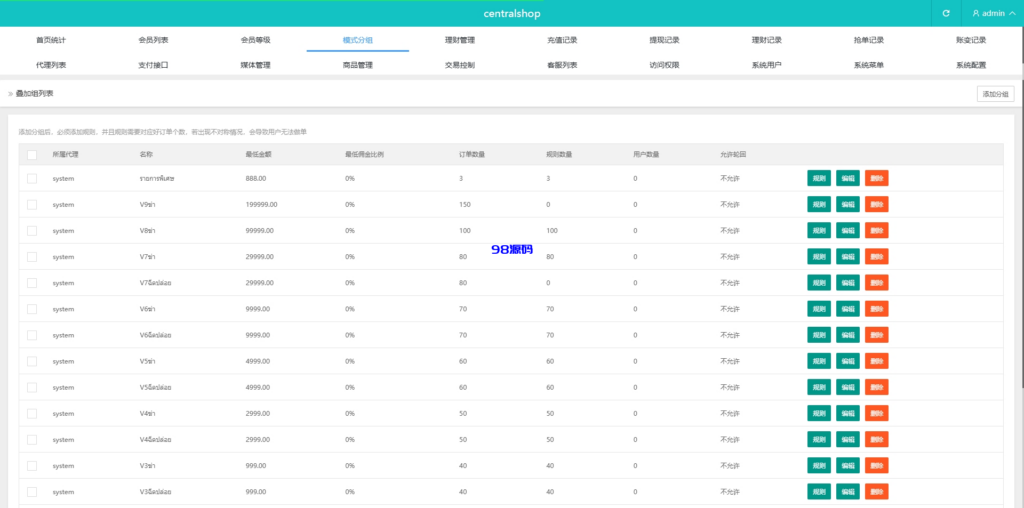Click the 888.00 amount cell

(256, 178)
